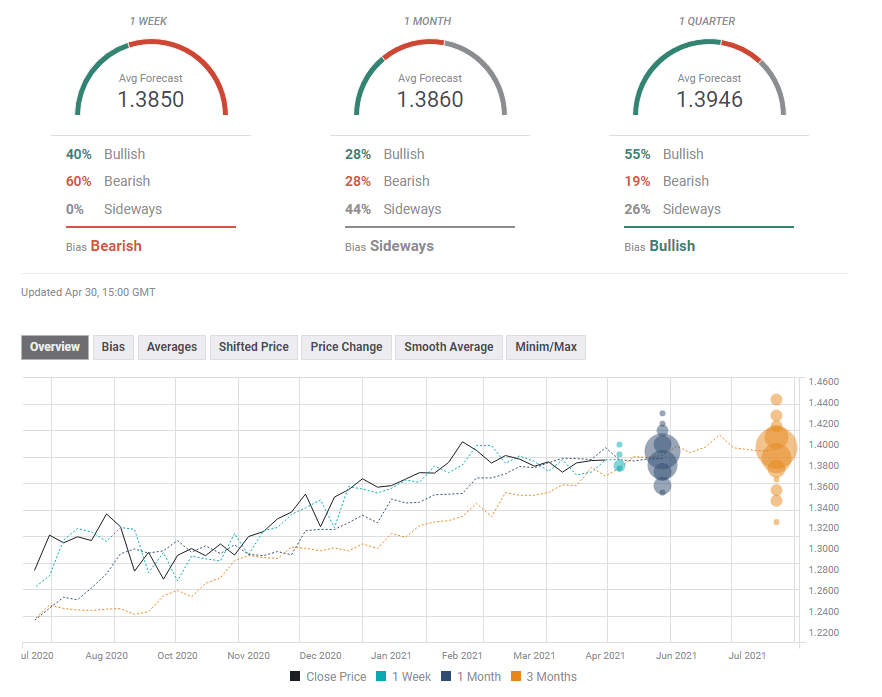Switch to the Overview tab
This screenshot has width=882, height=697.
point(55,347)
